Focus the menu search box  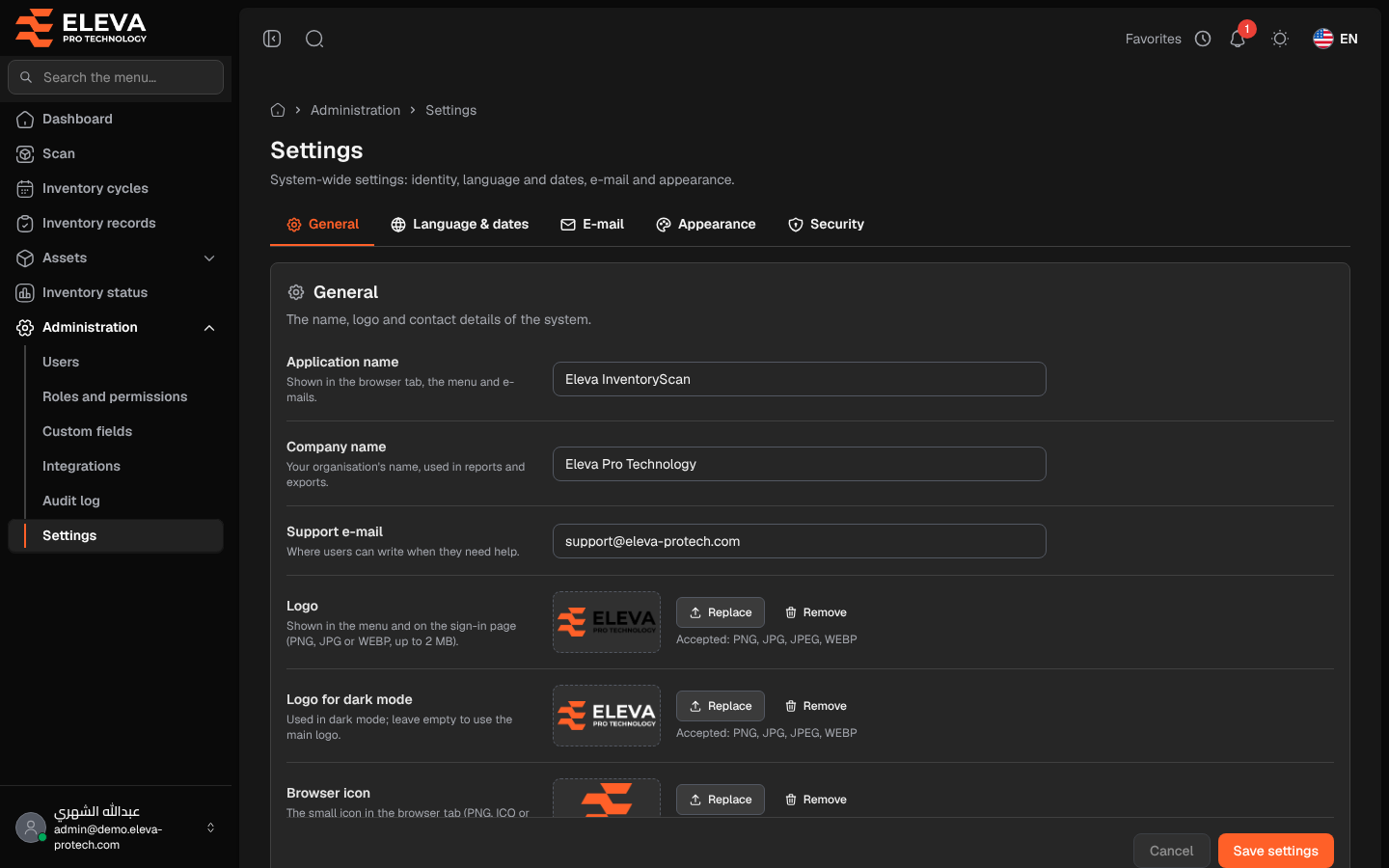(x=116, y=77)
